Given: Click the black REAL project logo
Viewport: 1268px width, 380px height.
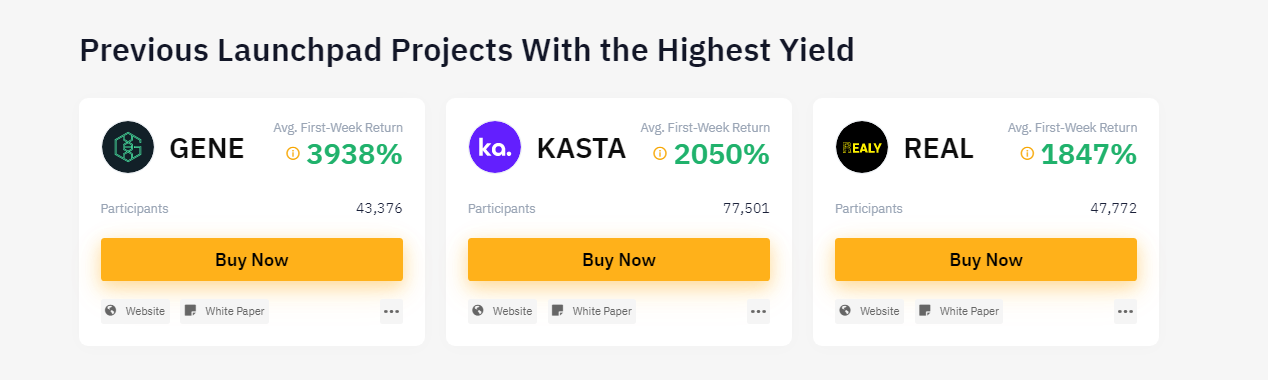Looking at the screenshot, I should pyautogui.click(x=861, y=147).
